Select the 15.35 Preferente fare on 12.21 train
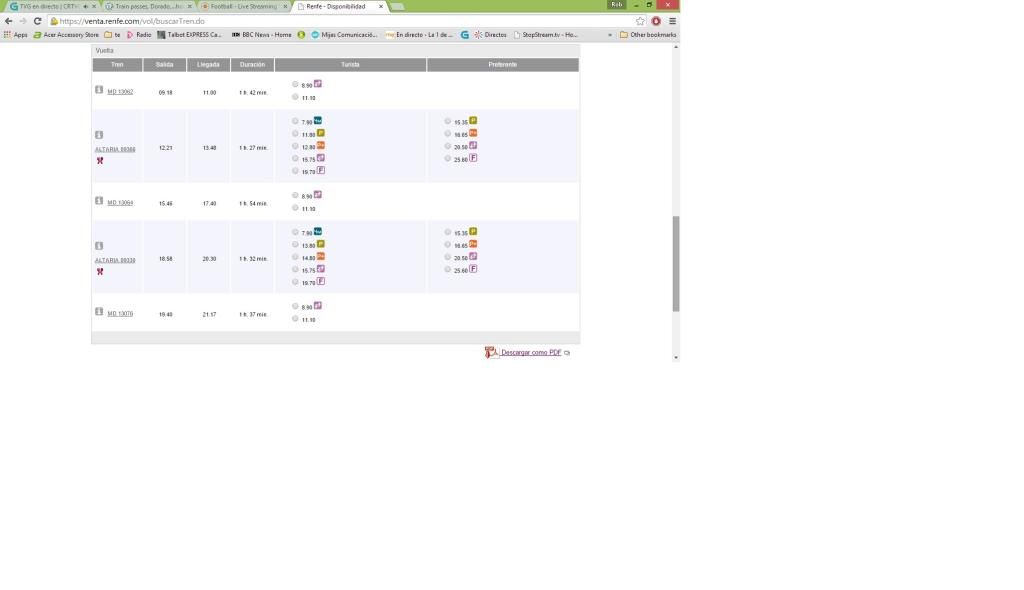 tap(448, 121)
